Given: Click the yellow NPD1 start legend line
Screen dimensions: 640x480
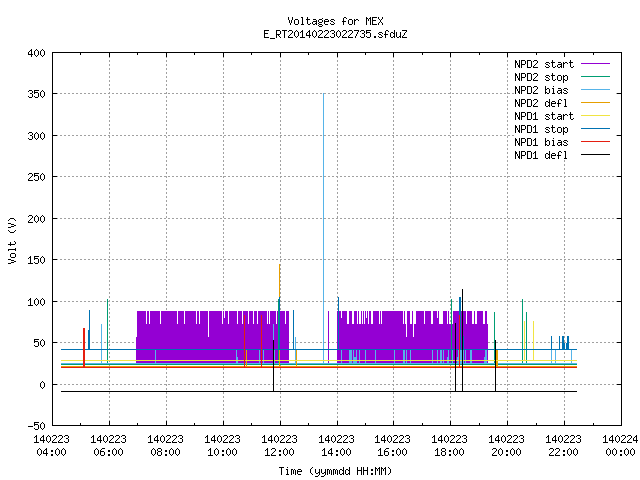Looking at the screenshot, I should click(595, 116).
